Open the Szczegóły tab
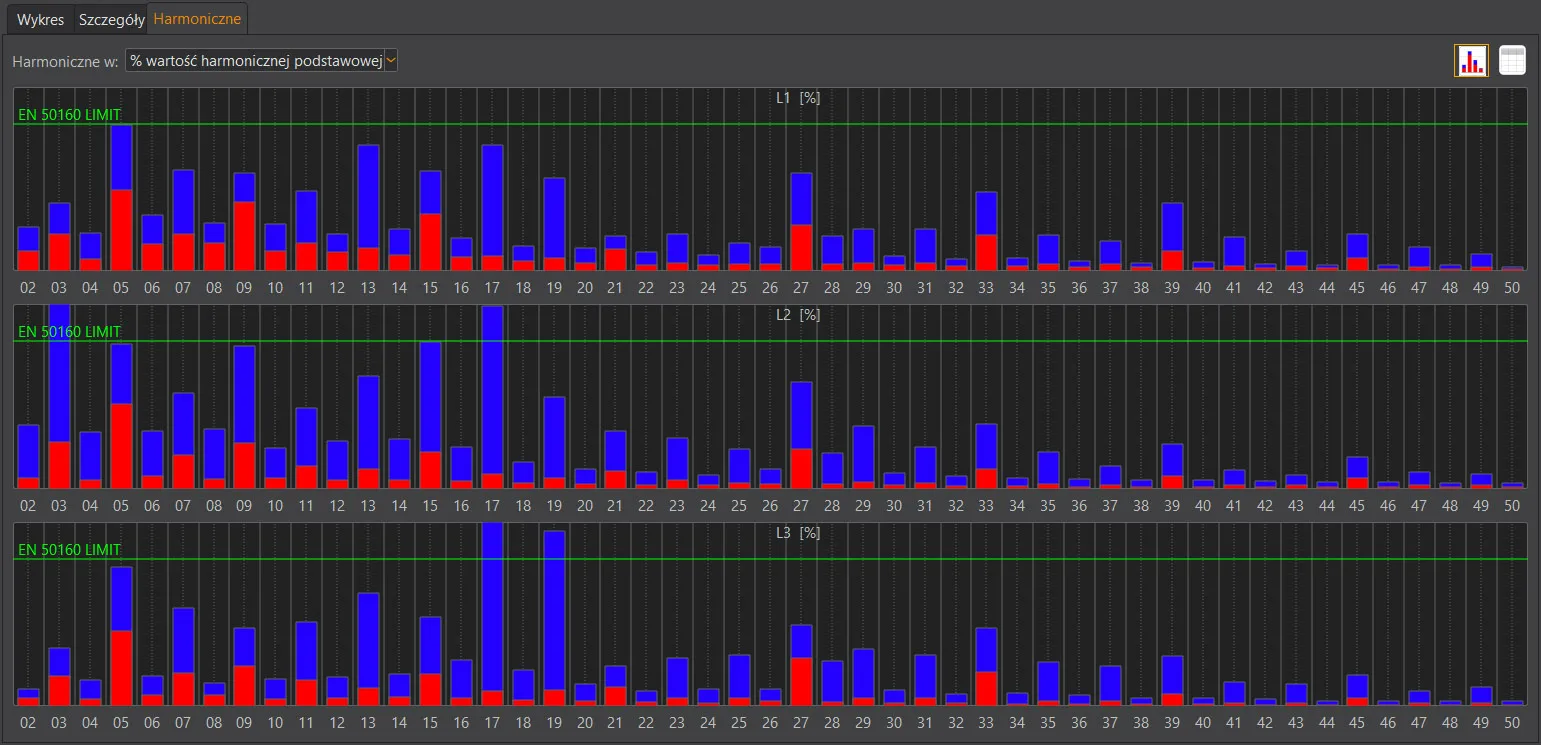 point(111,19)
